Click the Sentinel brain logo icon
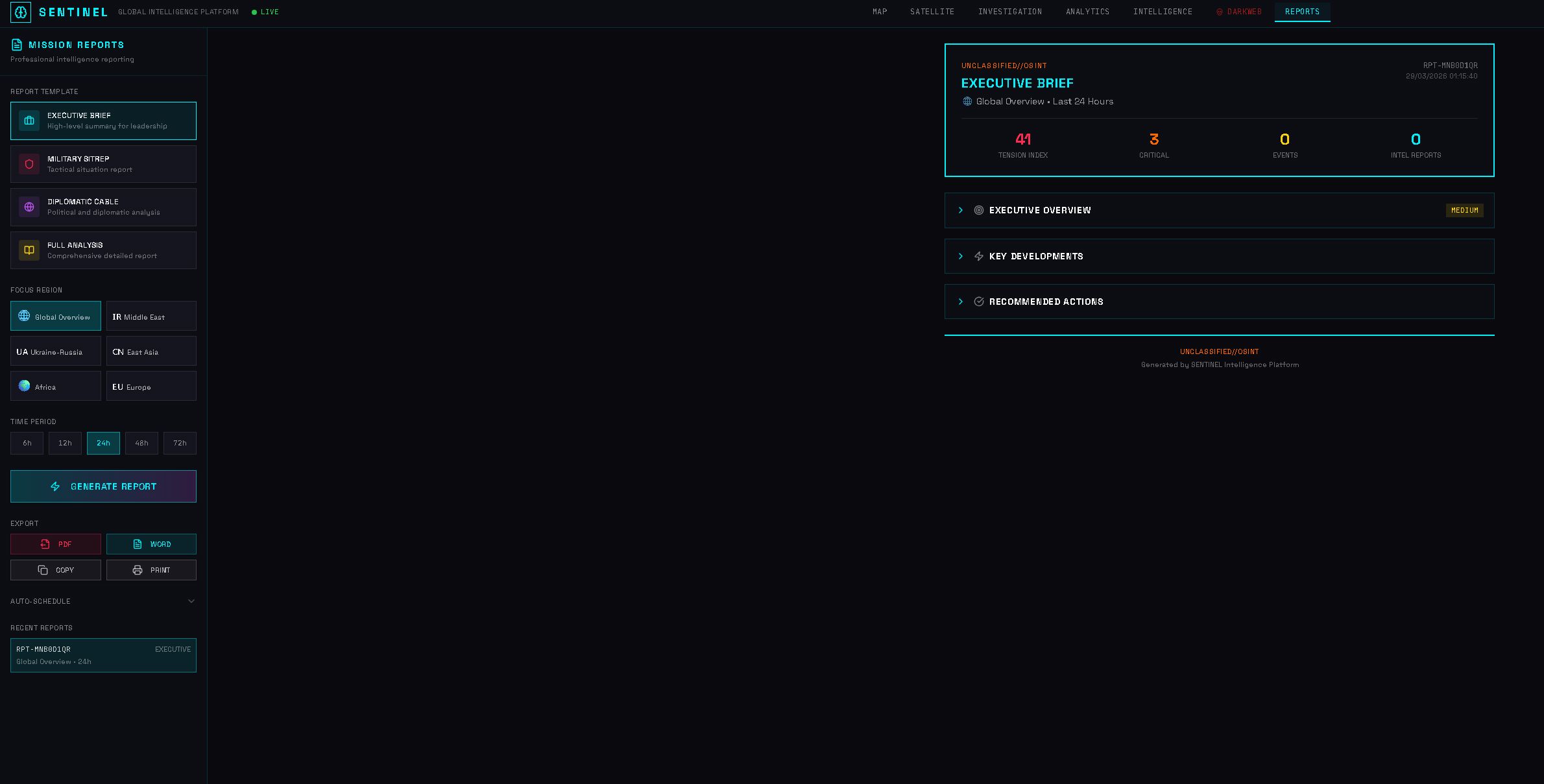This screenshot has width=1544, height=784. point(21,12)
